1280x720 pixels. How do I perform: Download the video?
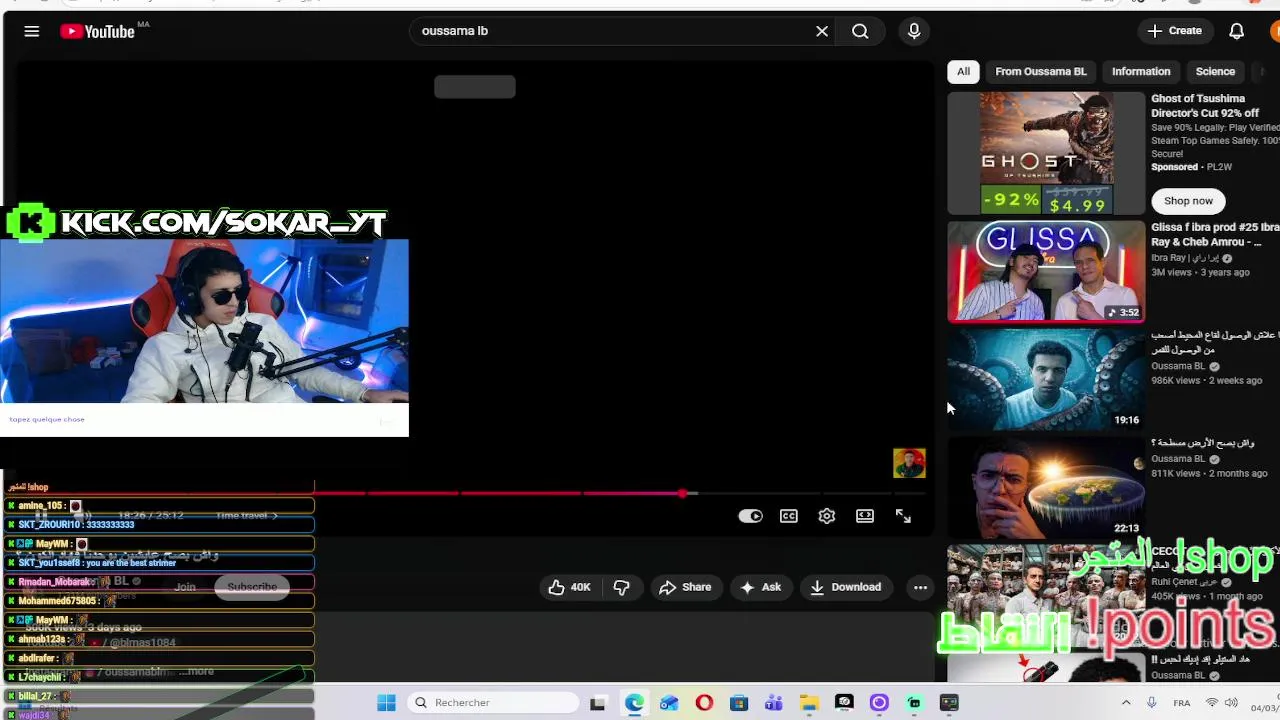pyautogui.click(x=846, y=587)
